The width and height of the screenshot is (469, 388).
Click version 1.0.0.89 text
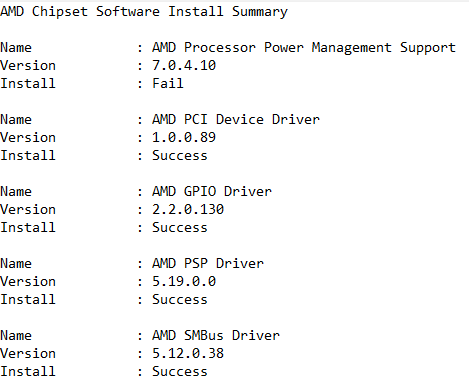pos(184,137)
